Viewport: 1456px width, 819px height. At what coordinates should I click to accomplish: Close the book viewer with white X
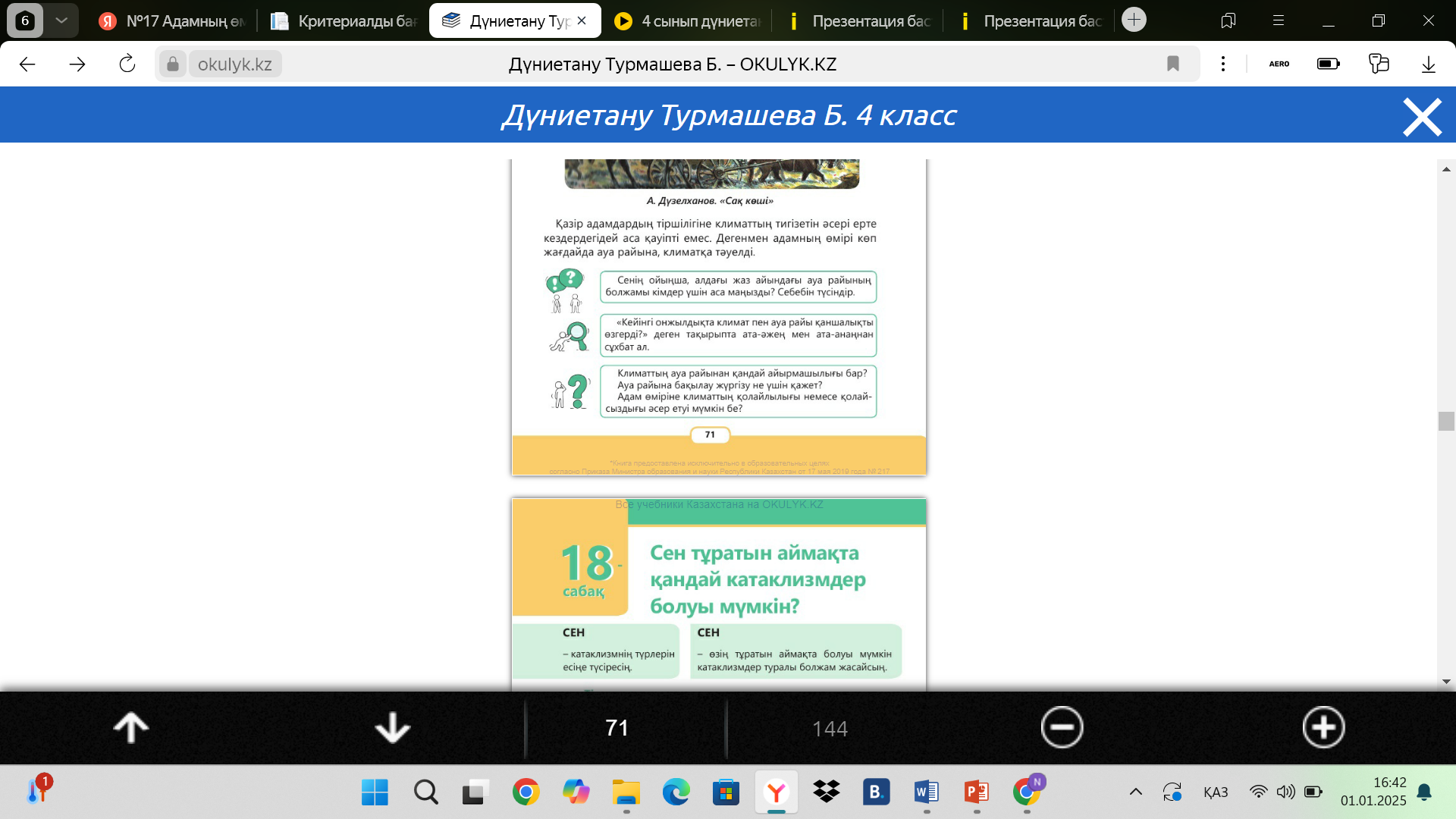point(1422,117)
